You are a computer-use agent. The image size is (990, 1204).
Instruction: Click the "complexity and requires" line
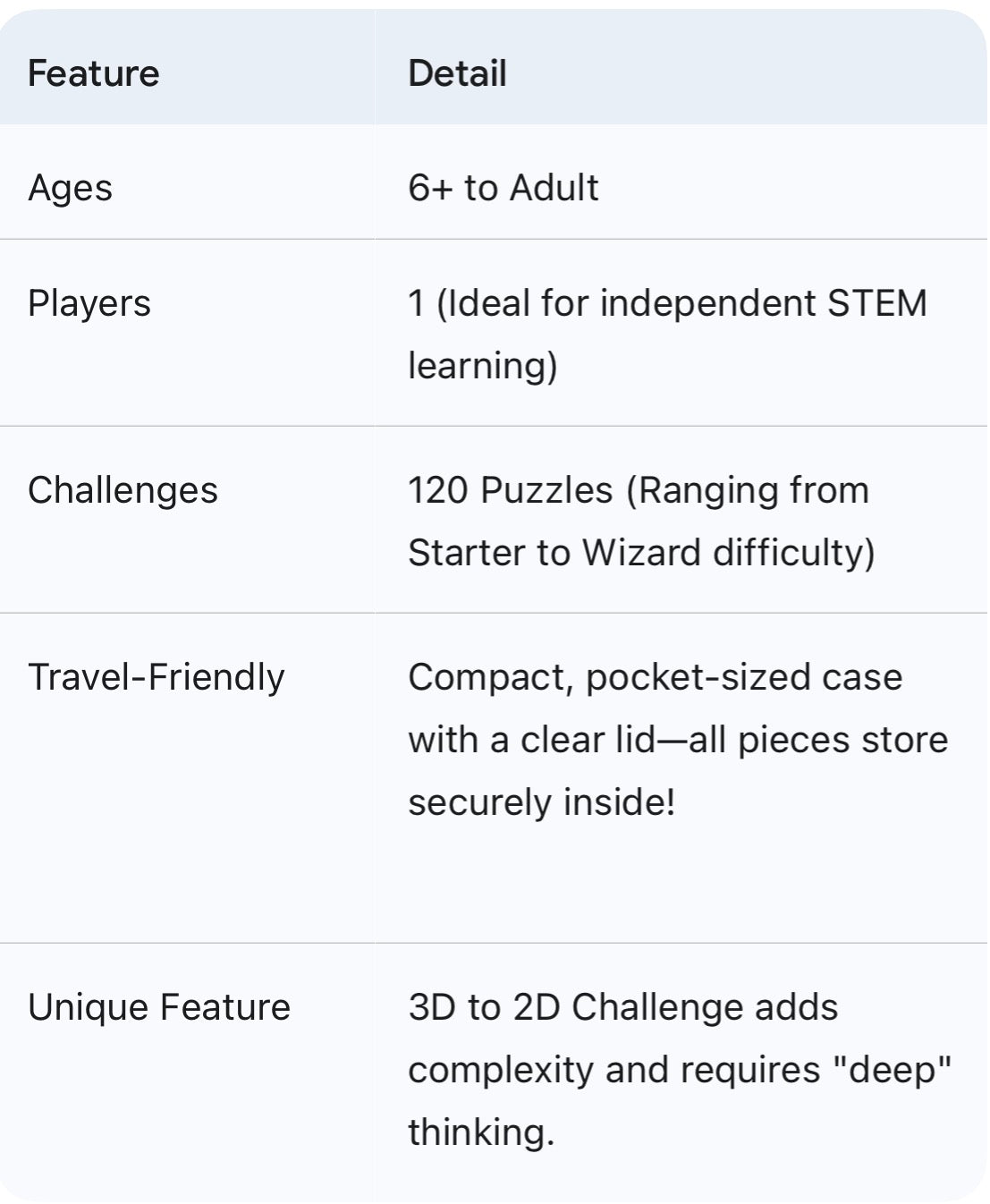tap(613, 1070)
